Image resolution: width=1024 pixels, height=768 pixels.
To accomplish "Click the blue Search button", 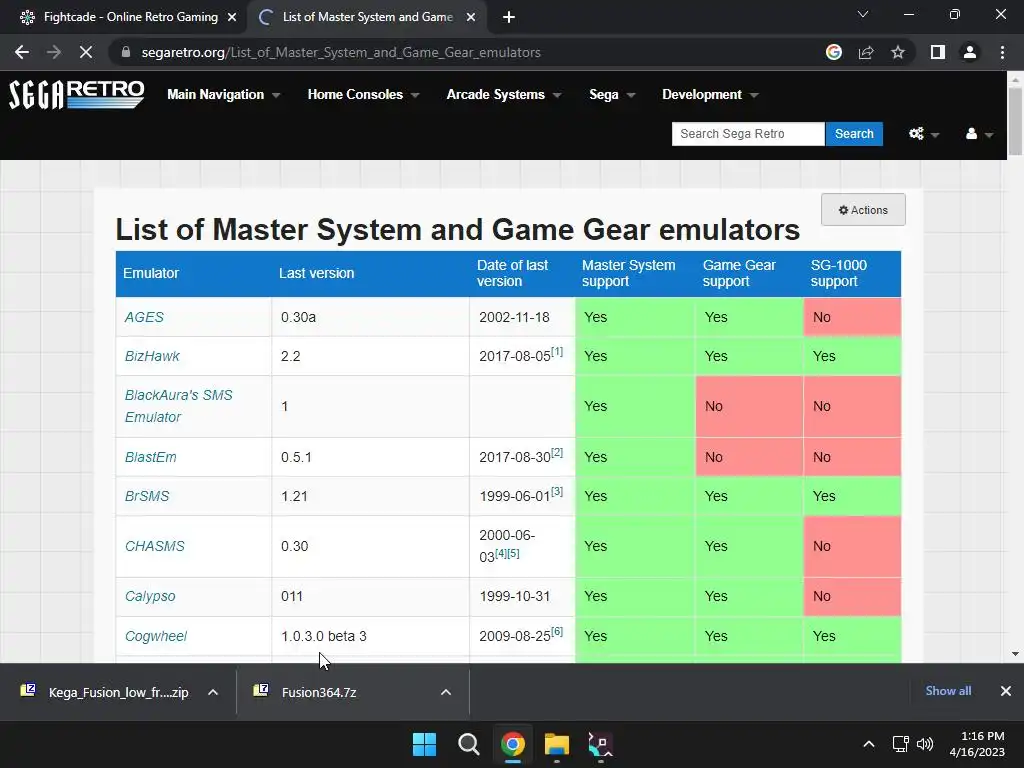I will (854, 134).
